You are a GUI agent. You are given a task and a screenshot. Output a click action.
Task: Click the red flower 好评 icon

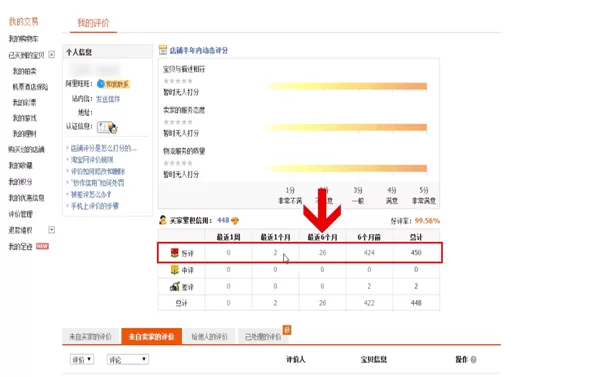[174, 252]
